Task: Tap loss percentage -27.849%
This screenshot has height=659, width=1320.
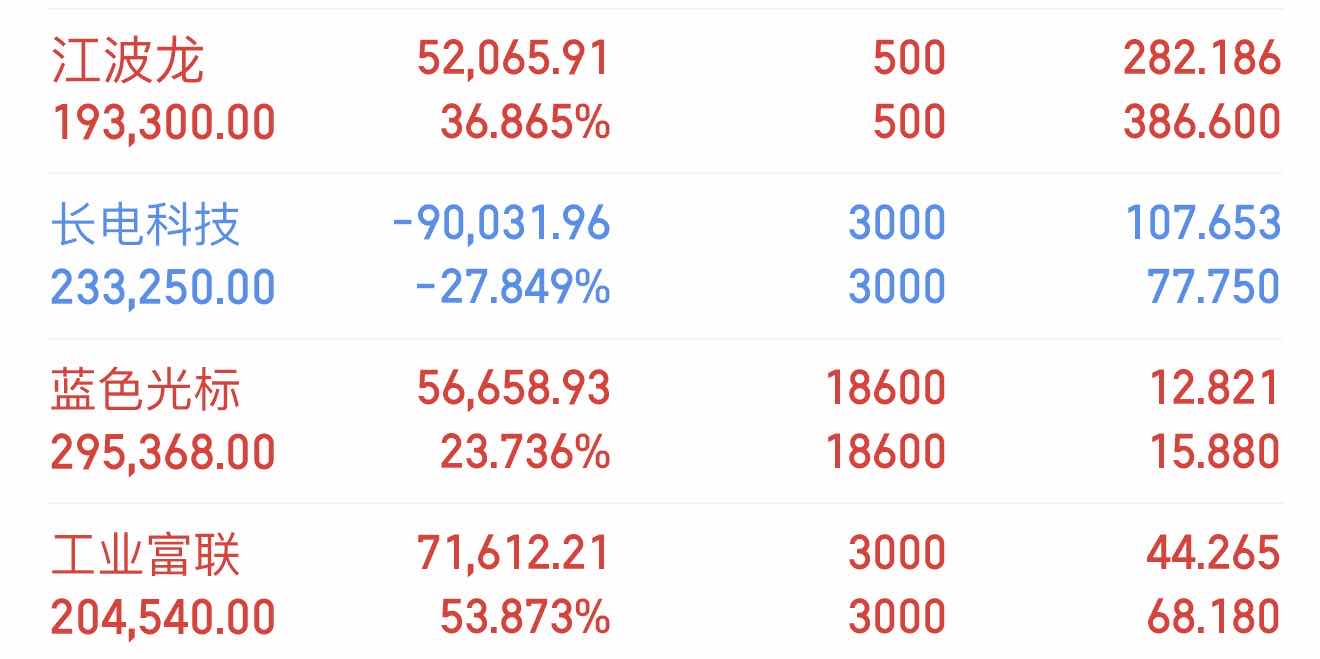Action: pos(512,288)
